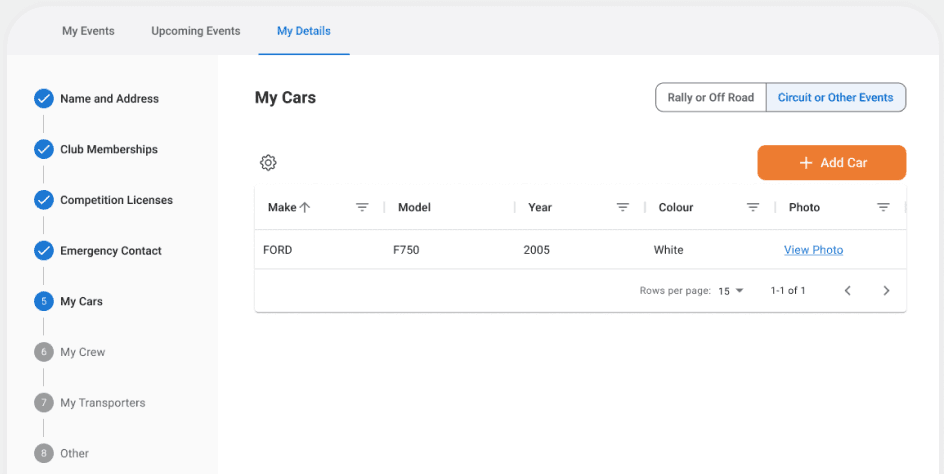
Task: Open table settings gear icon
Action: point(268,163)
